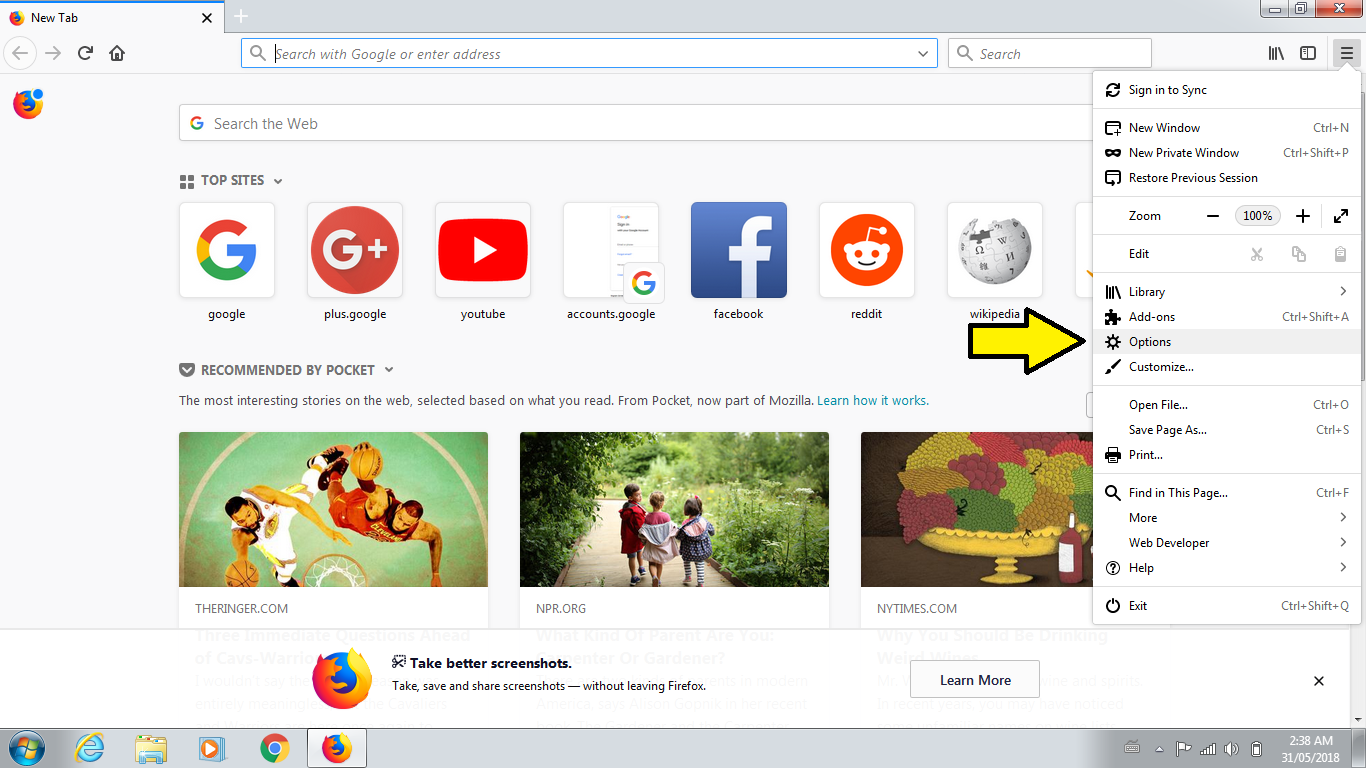The width and height of the screenshot is (1366, 768).
Task: Enter full screen via the arrows icon
Action: tap(1341, 216)
